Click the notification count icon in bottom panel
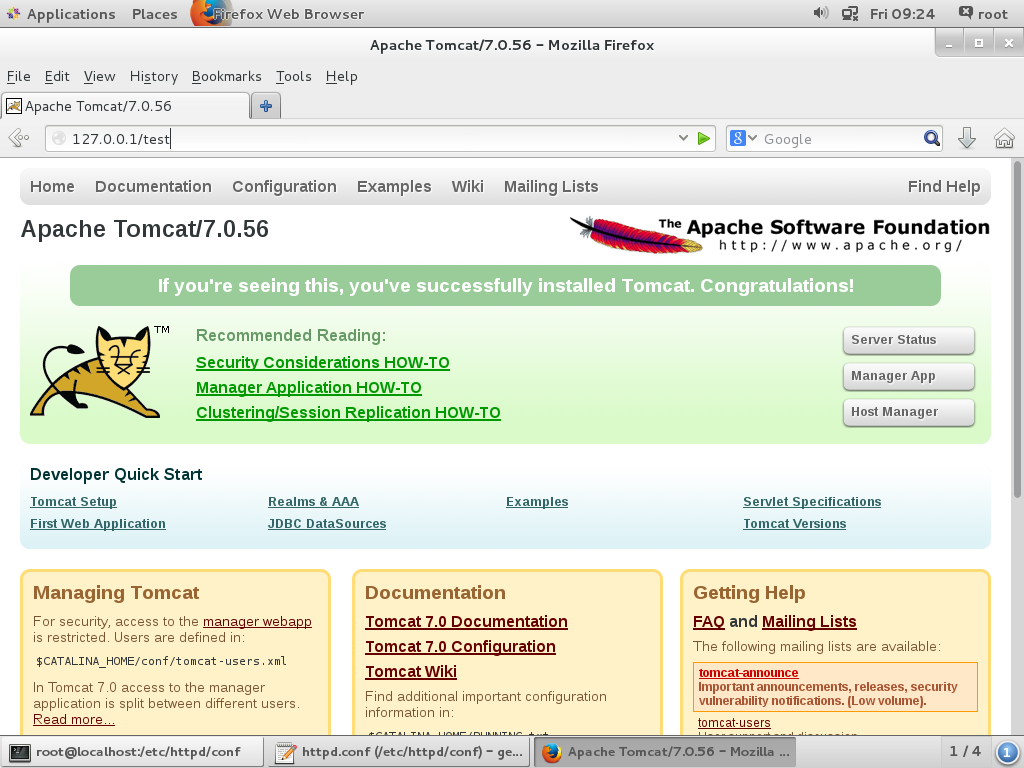Screen dimensions: 1024x768 (x=1006, y=752)
